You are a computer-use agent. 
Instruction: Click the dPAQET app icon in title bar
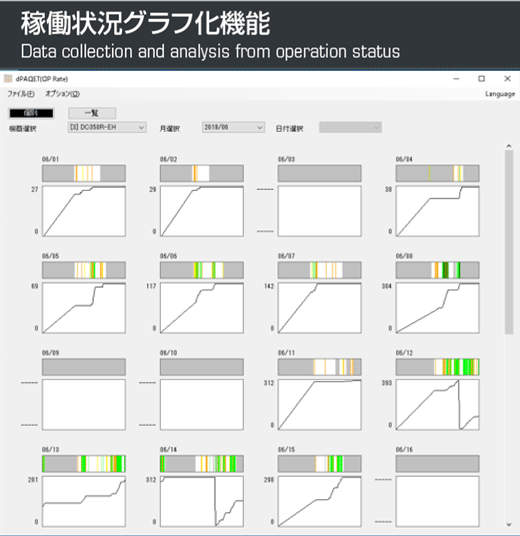click(8, 79)
